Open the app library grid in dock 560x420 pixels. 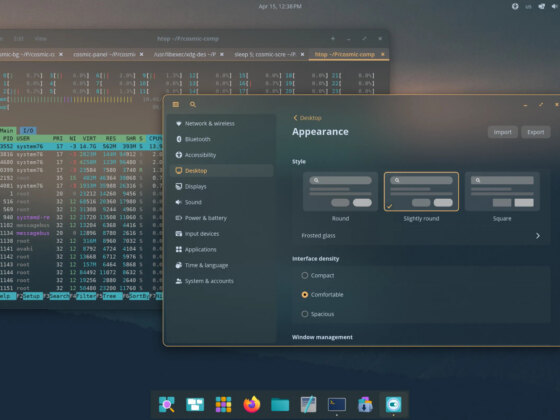[x=223, y=404]
